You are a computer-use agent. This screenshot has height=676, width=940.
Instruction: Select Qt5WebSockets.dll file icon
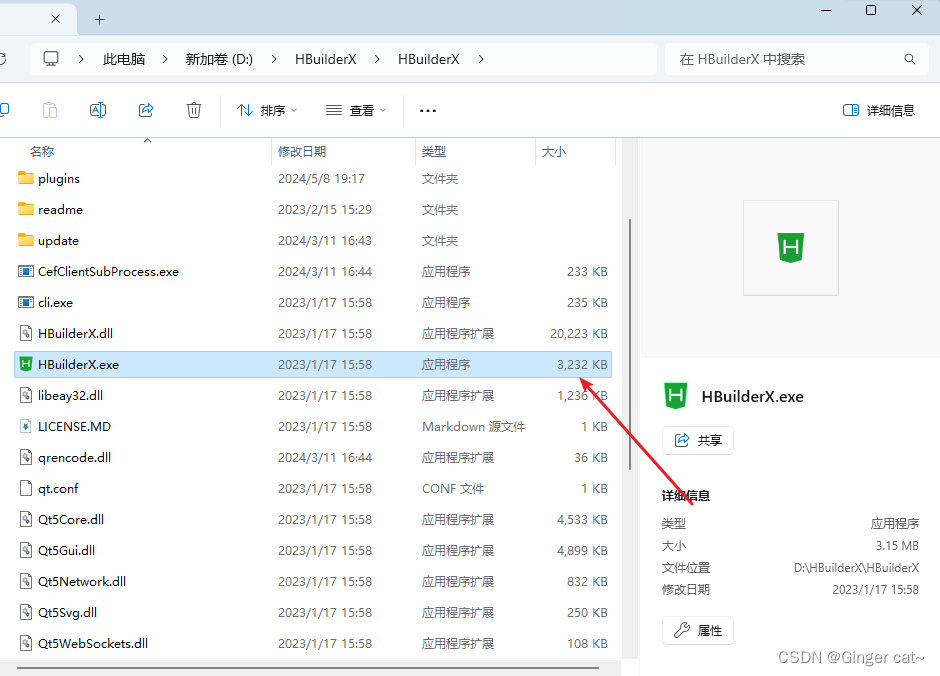coord(26,643)
